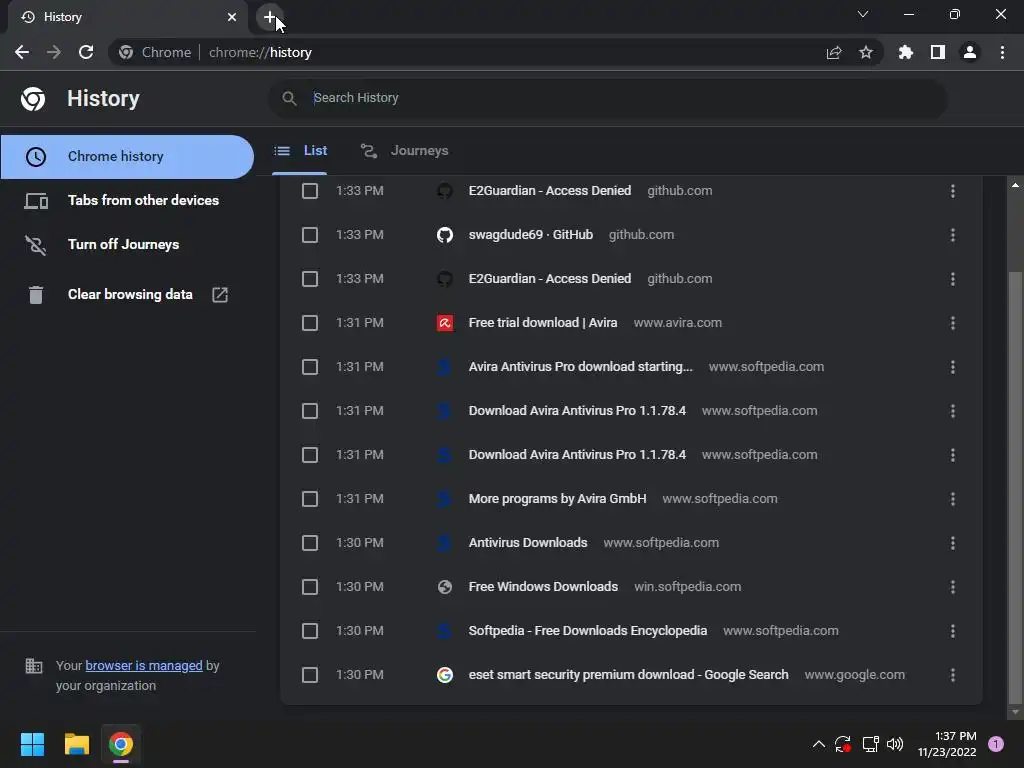Click the browser is managed link
Image resolution: width=1024 pixels, height=768 pixels.
[144, 665]
